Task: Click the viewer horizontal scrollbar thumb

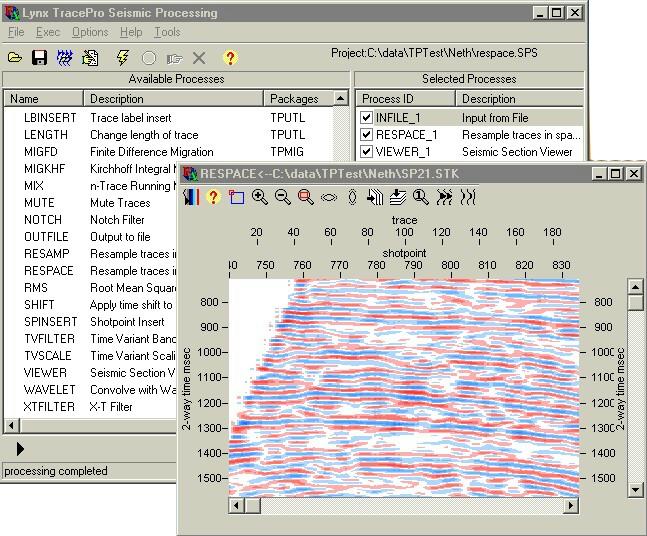Action: click(x=253, y=505)
